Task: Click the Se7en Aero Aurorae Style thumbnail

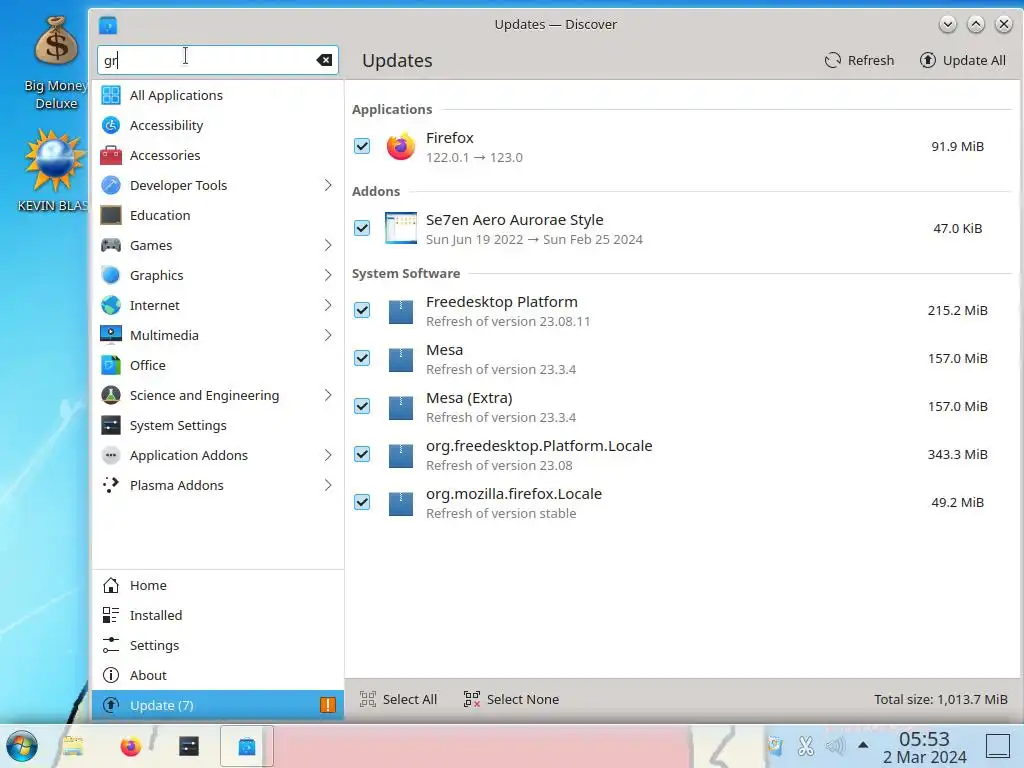Action: coord(400,228)
